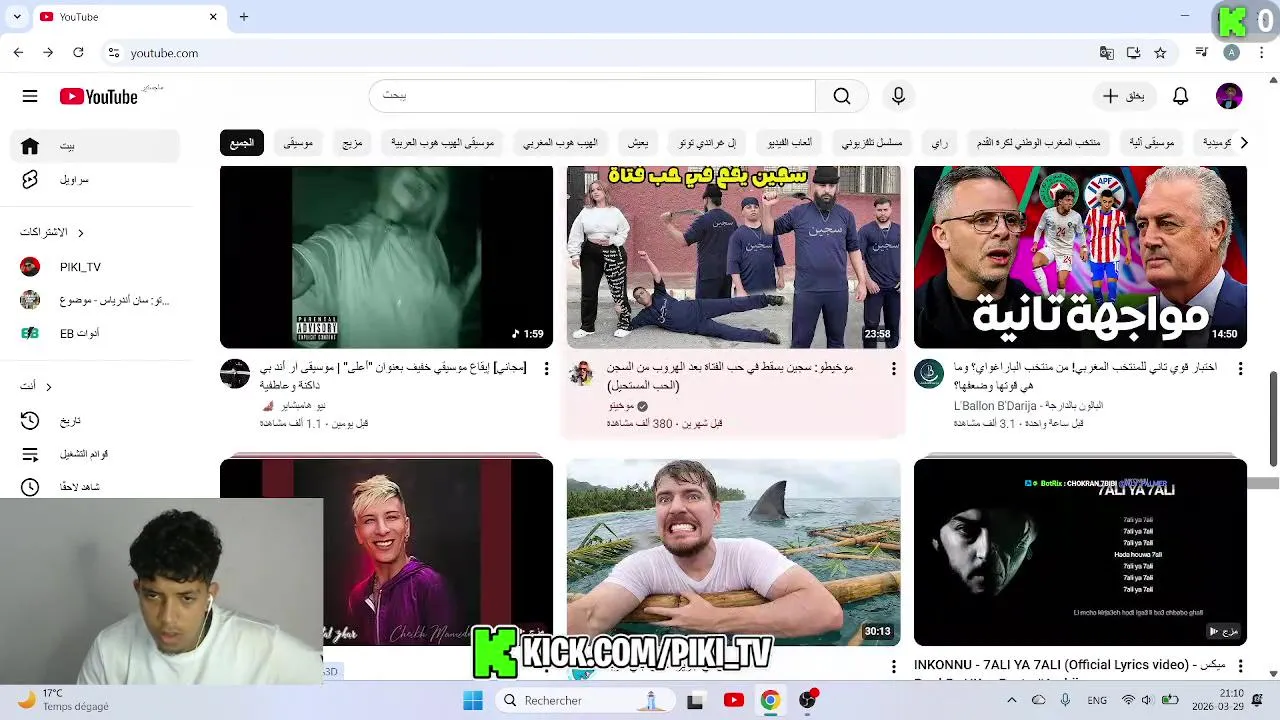This screenshot has width=1280, height=720.
Task: Select the Arabic hip hop music chip
Action: (x=442, y=143)
